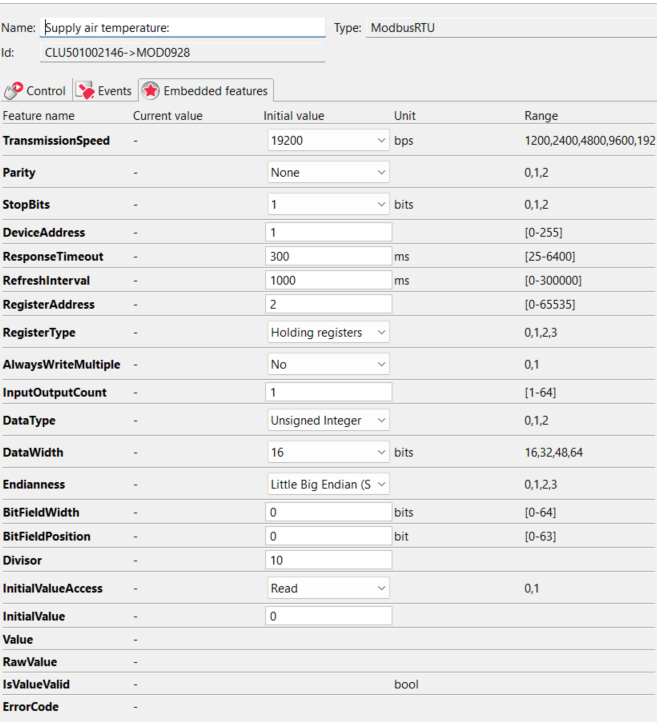Viewport: 657px width, 722px height.
Task: Click the Divisor field showing 10
Action: 329,560
